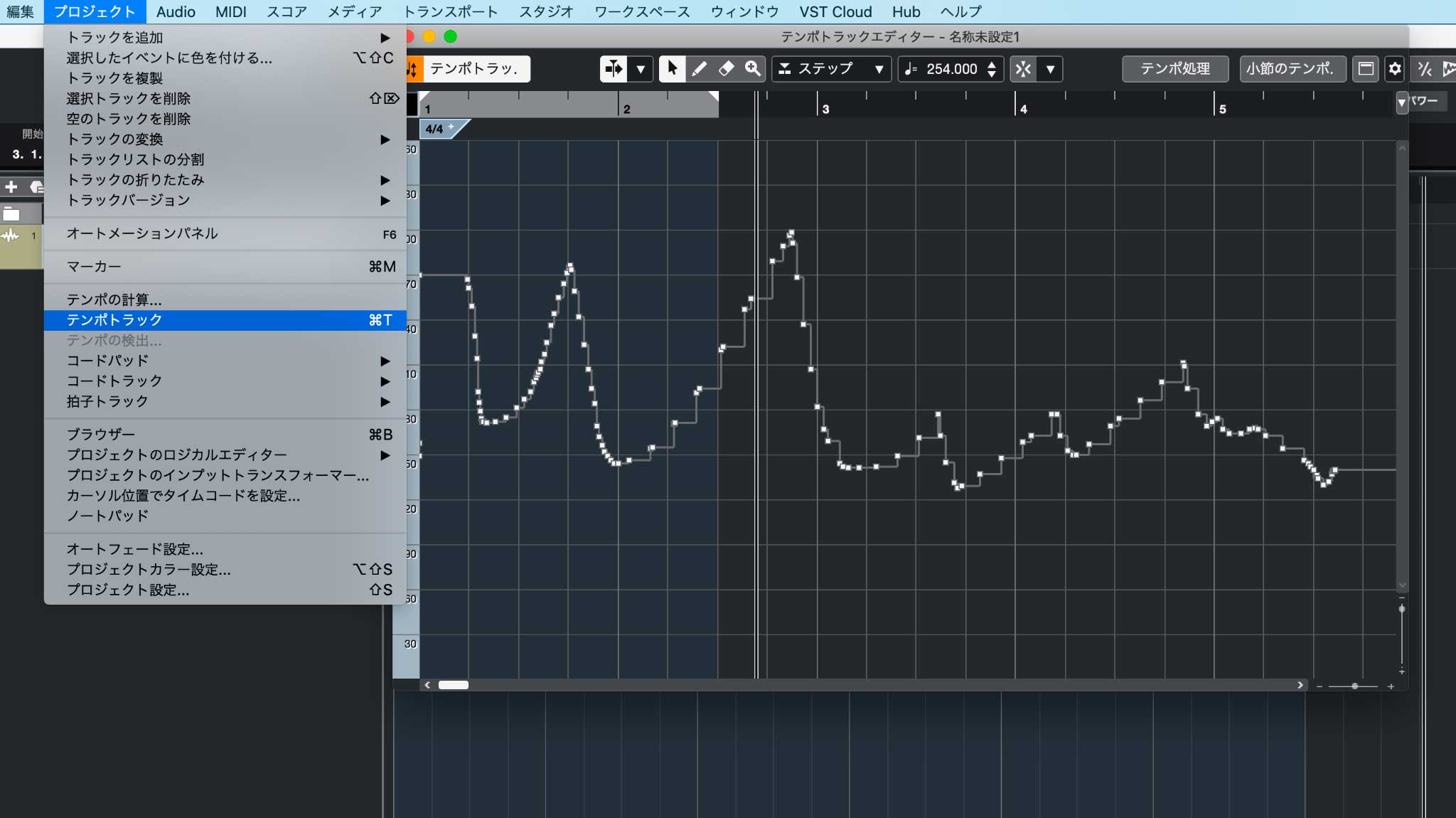Choose 選択したイベントに色を付ける... entry
1456x818 pixels.
[x=225, y=58]
